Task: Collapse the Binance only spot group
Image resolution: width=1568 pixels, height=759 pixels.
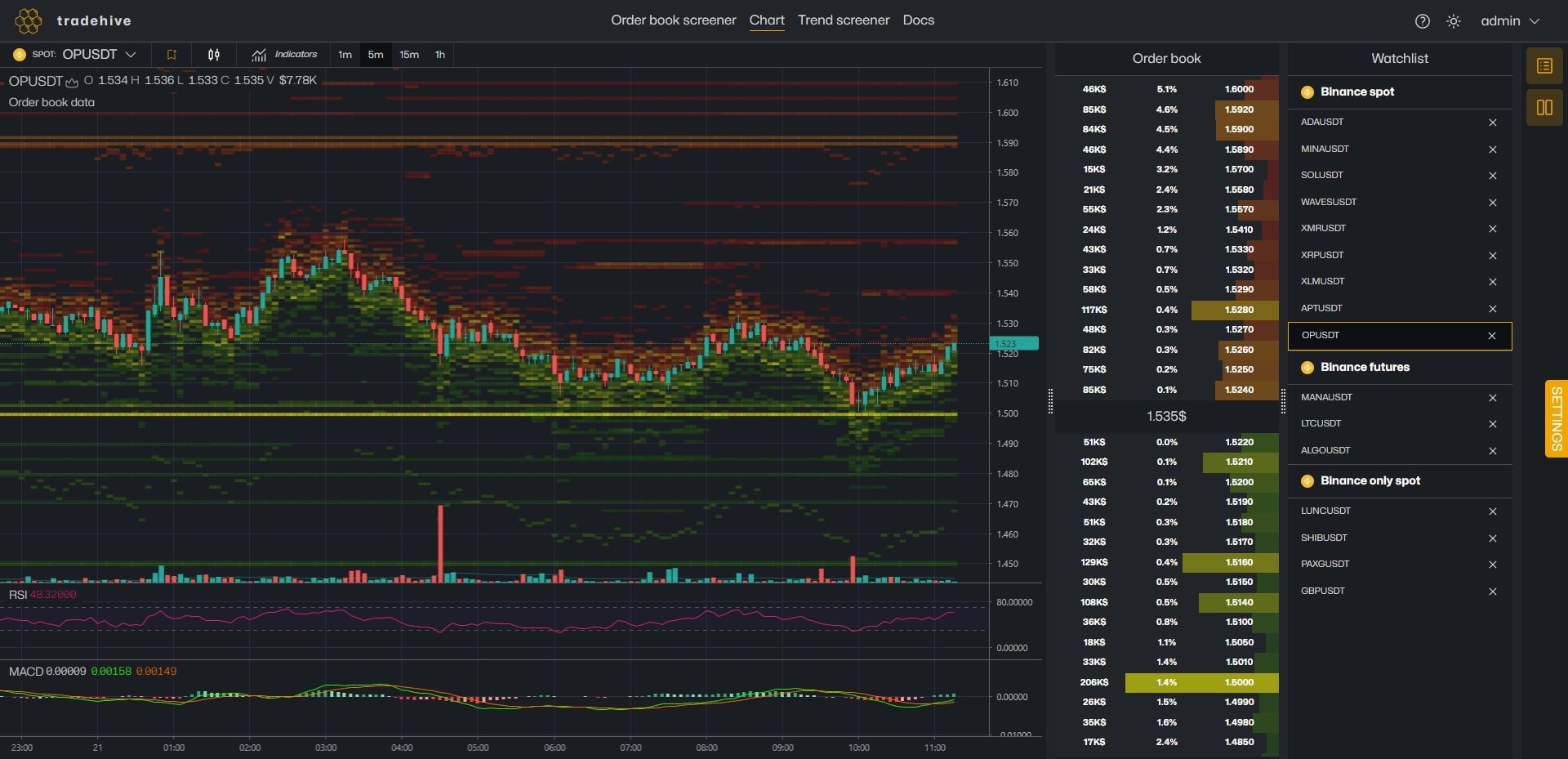Action: pyautogui.click(x=1400, y=480)
